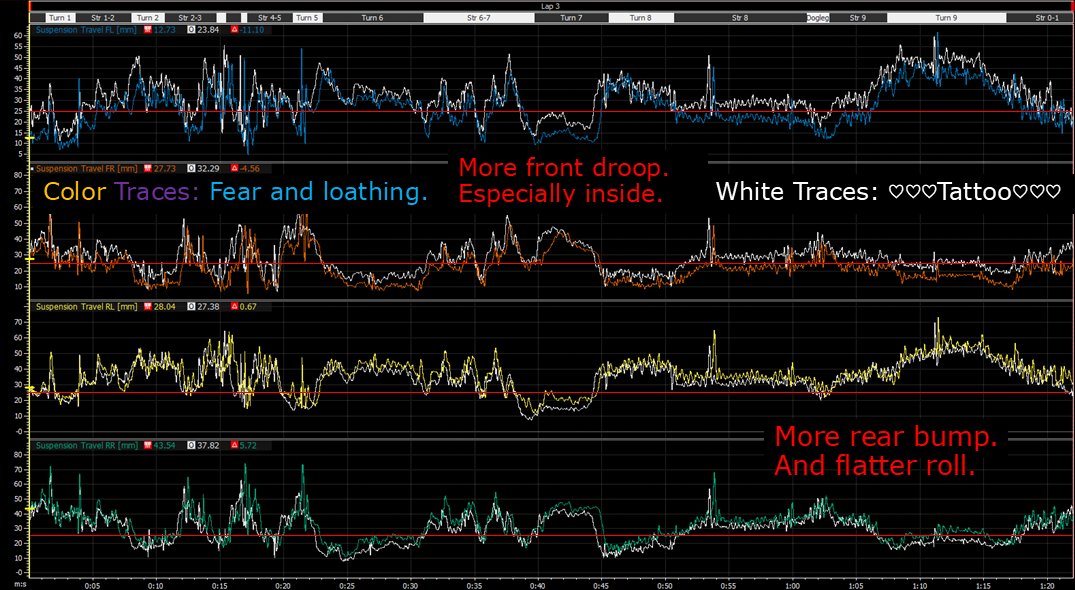
Task: Click the red main-value icon beside RR 43.54
Action: pyautogui.click(x=147, y=445)
